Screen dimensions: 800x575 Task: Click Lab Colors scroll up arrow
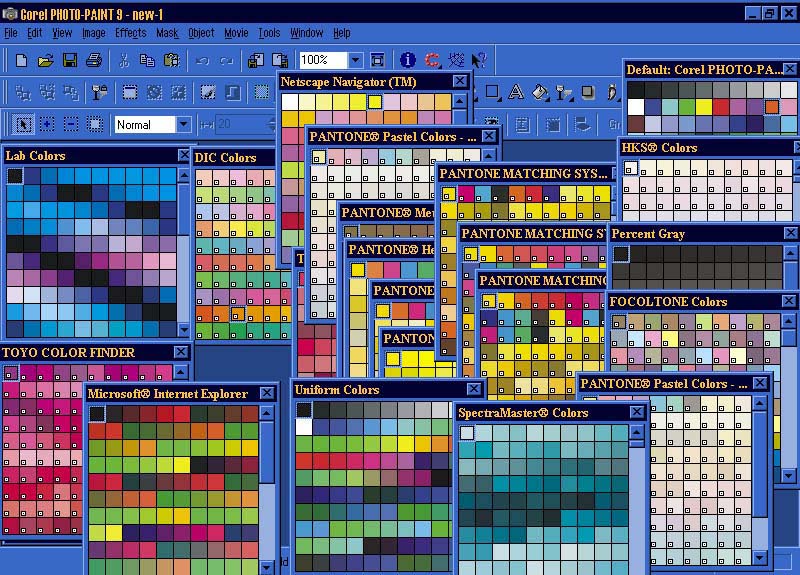pyautogui.click(x=184, y=176)
